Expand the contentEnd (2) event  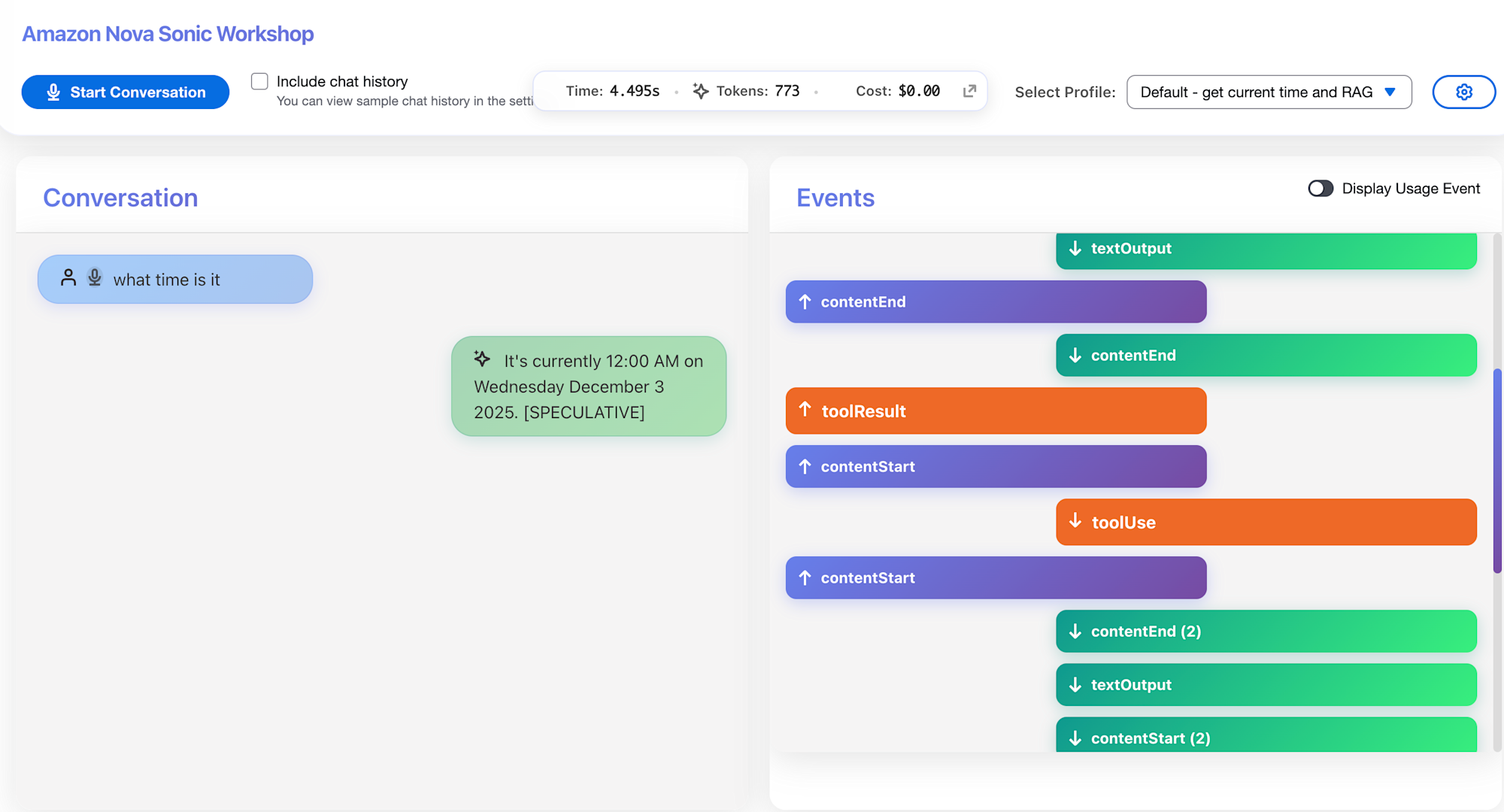point(1266,631)
